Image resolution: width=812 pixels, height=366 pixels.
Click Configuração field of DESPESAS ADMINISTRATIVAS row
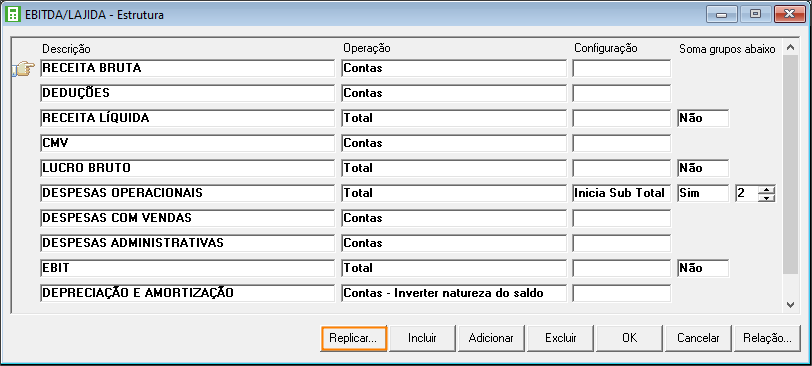pos(621,243)
